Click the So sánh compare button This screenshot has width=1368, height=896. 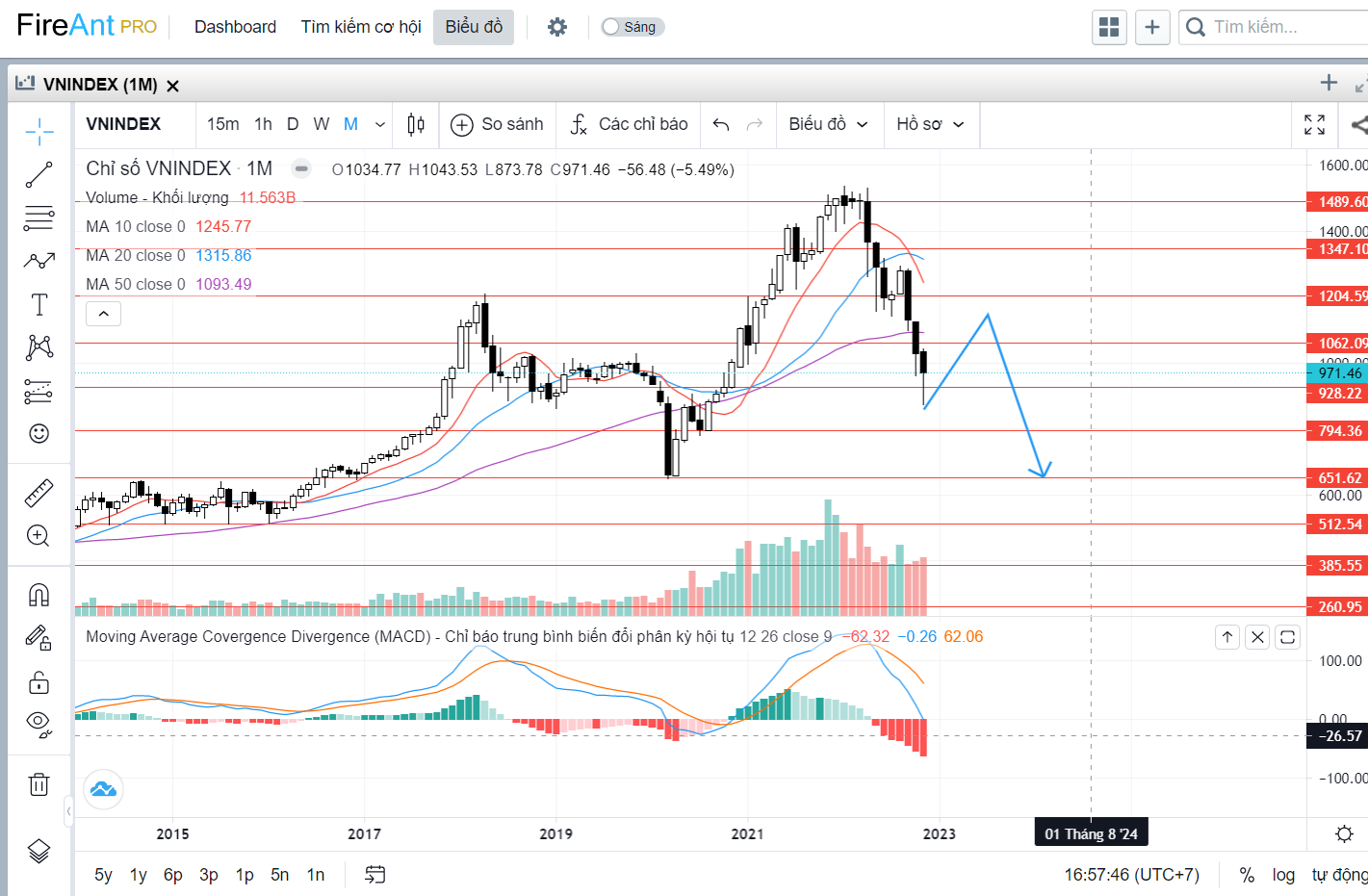(498, 124)
